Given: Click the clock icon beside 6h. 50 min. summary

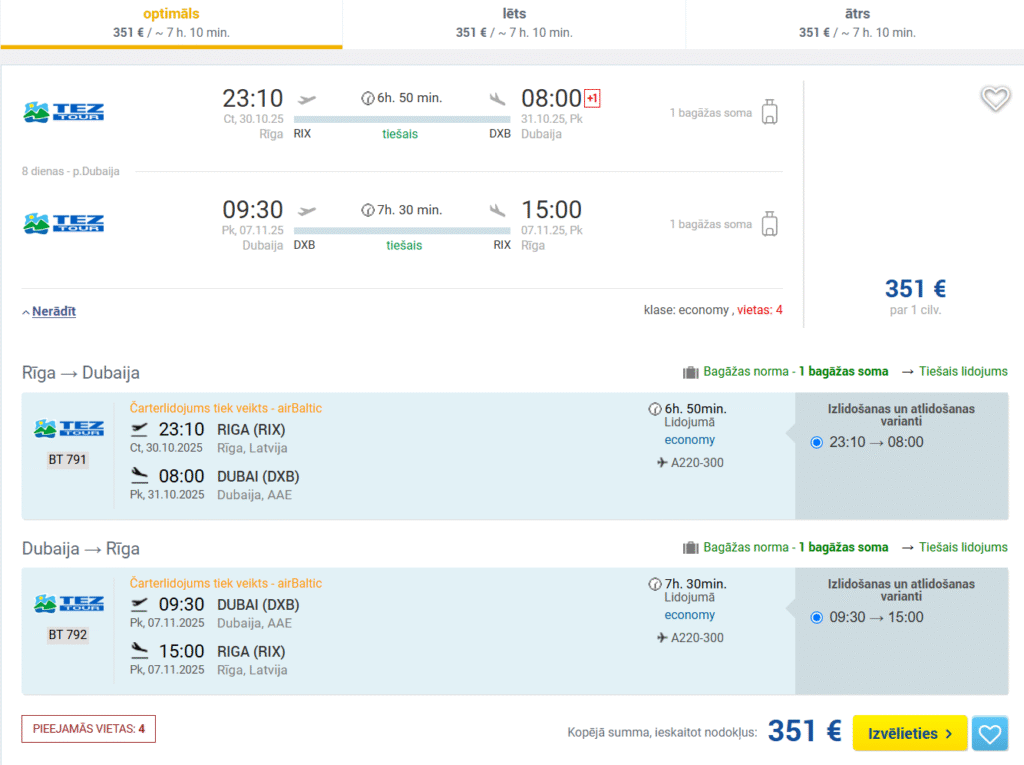Looking at the screenshot, I should (x=367, y=98).
